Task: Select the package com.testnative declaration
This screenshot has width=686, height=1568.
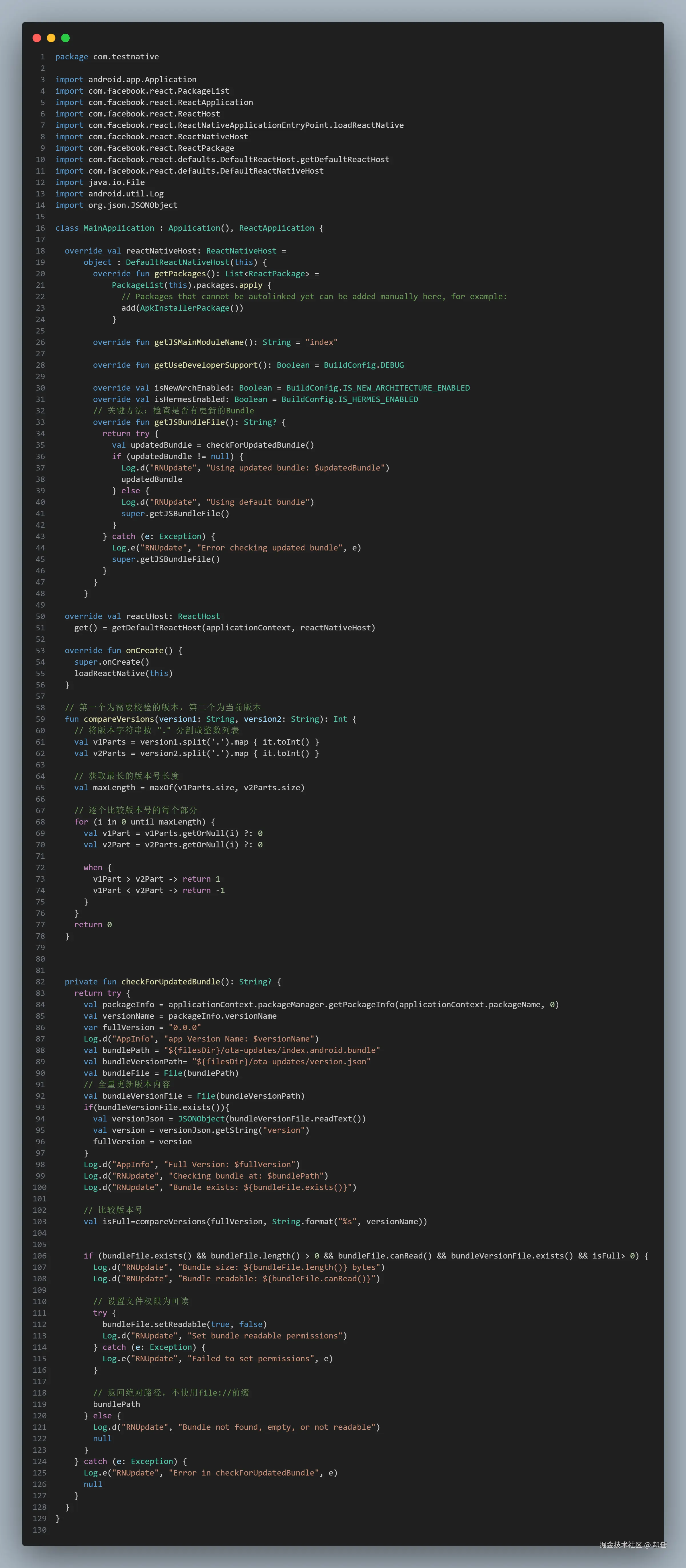Action: click(x=107, y=57)
